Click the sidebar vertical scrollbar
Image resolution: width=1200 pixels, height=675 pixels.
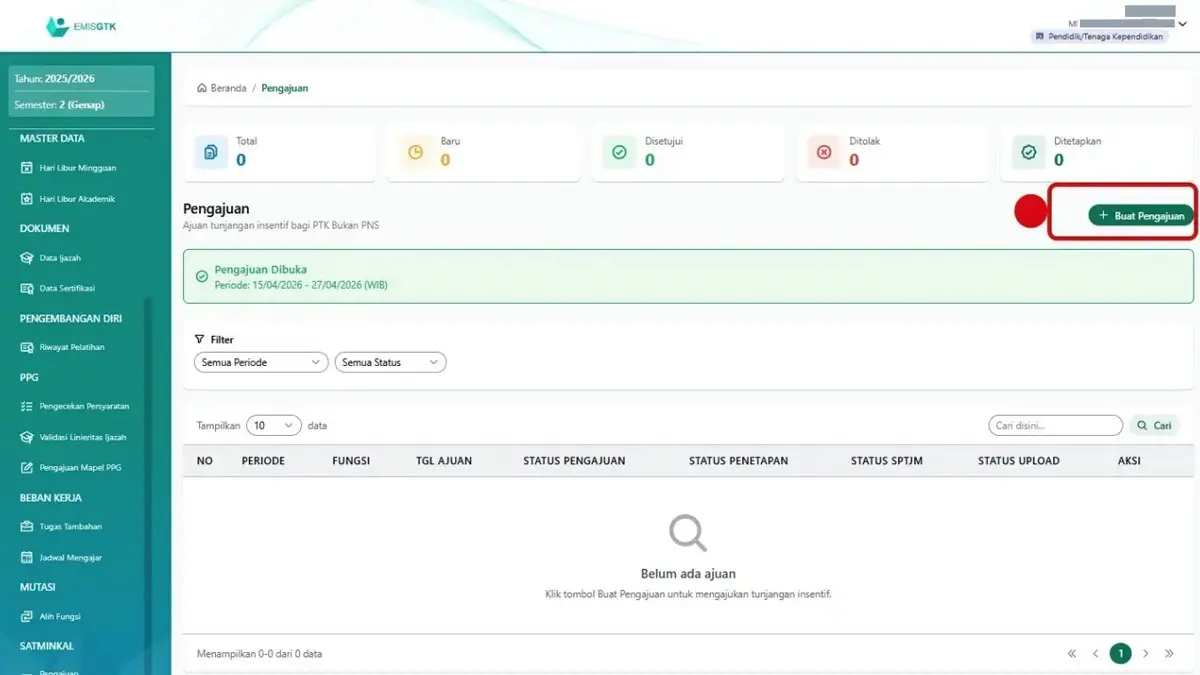147,485
